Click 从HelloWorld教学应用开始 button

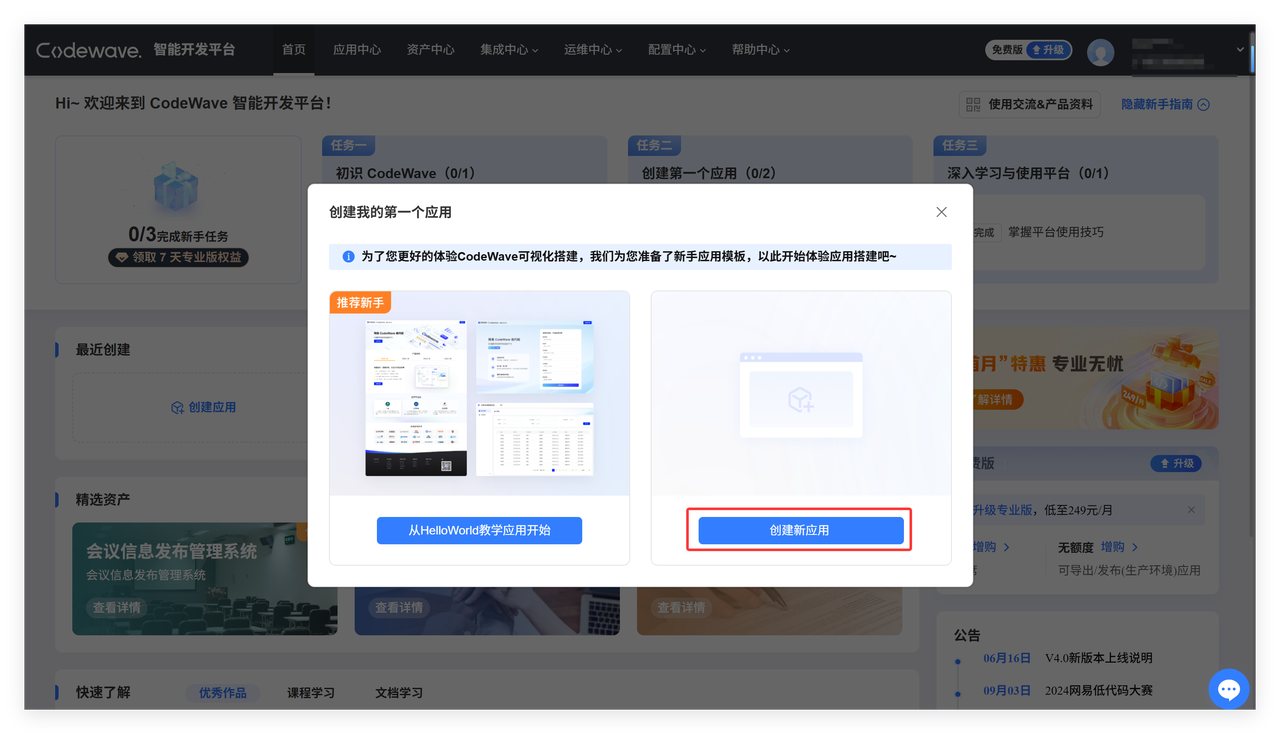(480, 530)
